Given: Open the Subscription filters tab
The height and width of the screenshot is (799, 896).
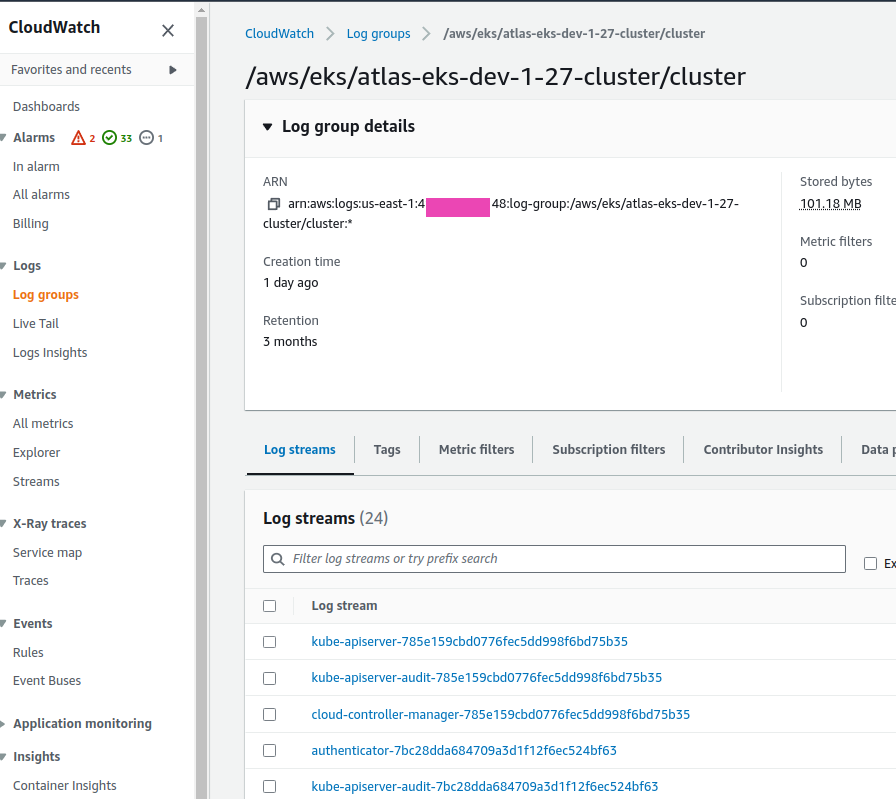Looking at the screenshot, I should pyautogui.click(x=609, y=450).
